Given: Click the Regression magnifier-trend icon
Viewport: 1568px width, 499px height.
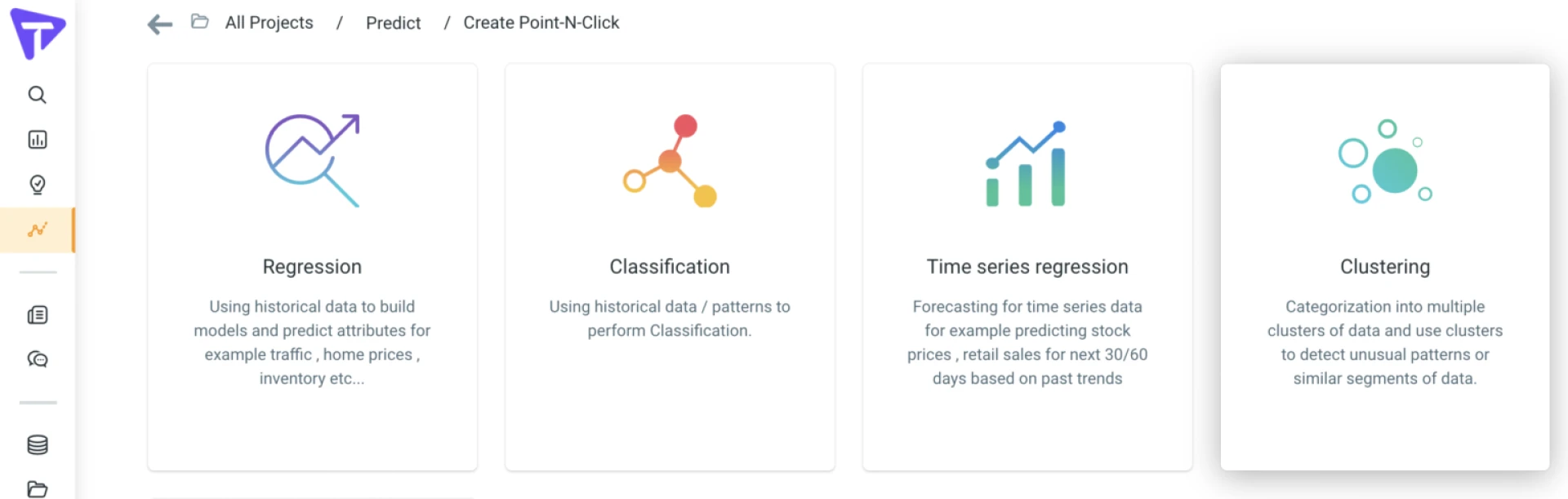Looking at the screenshot, I should (312, 160).
